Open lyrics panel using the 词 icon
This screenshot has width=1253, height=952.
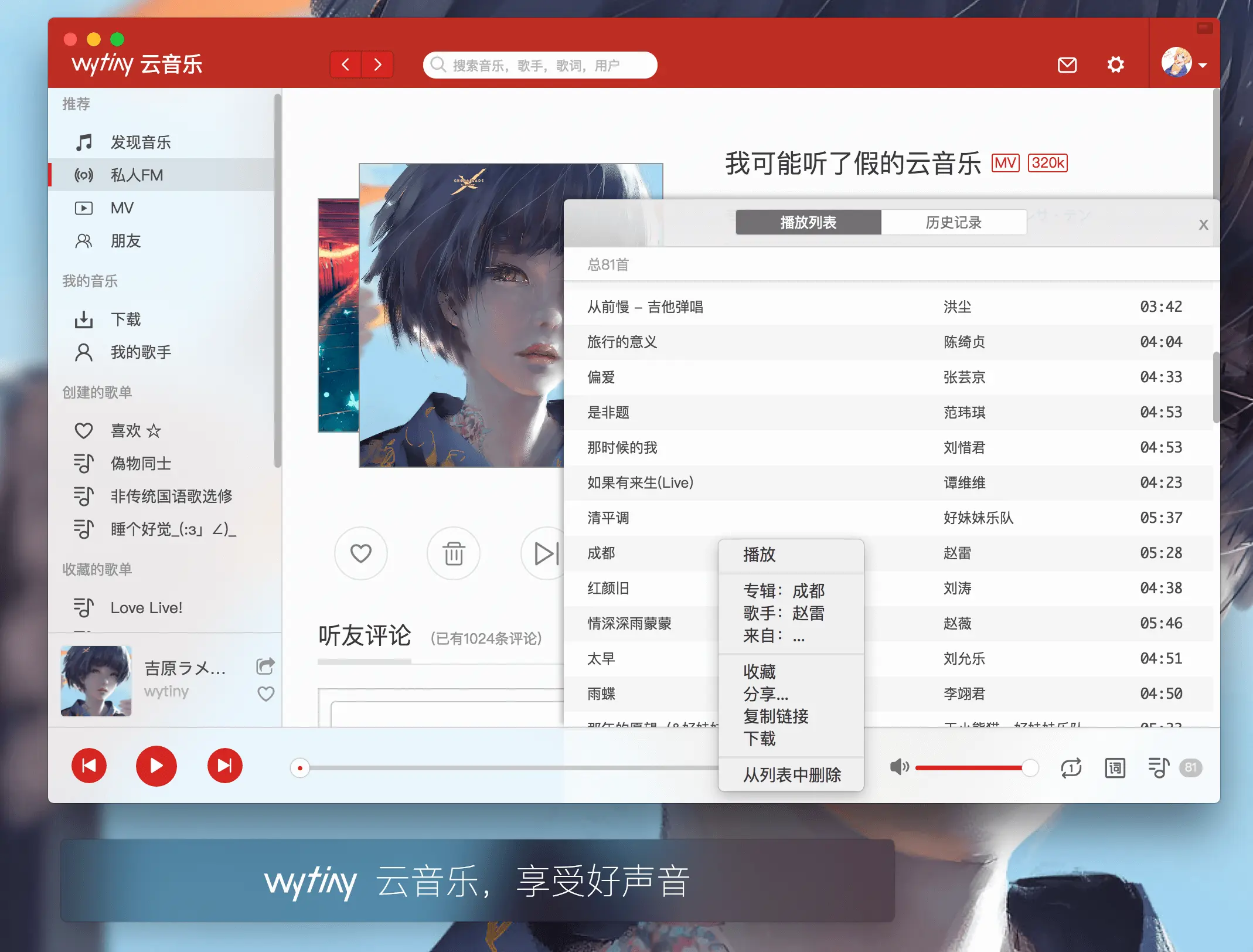click(1115, 767)
